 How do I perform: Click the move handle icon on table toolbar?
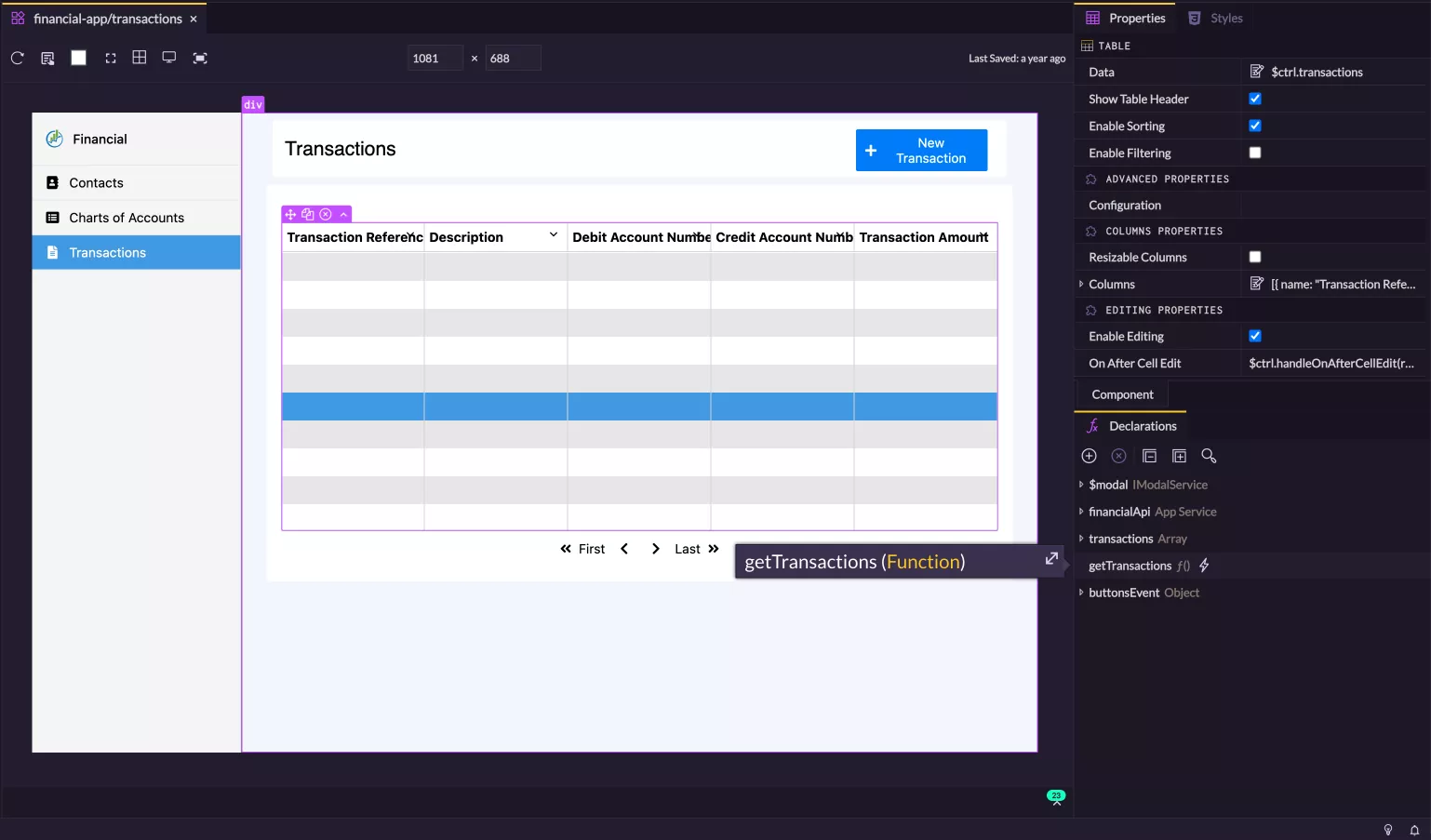click(x=290, y=214)
